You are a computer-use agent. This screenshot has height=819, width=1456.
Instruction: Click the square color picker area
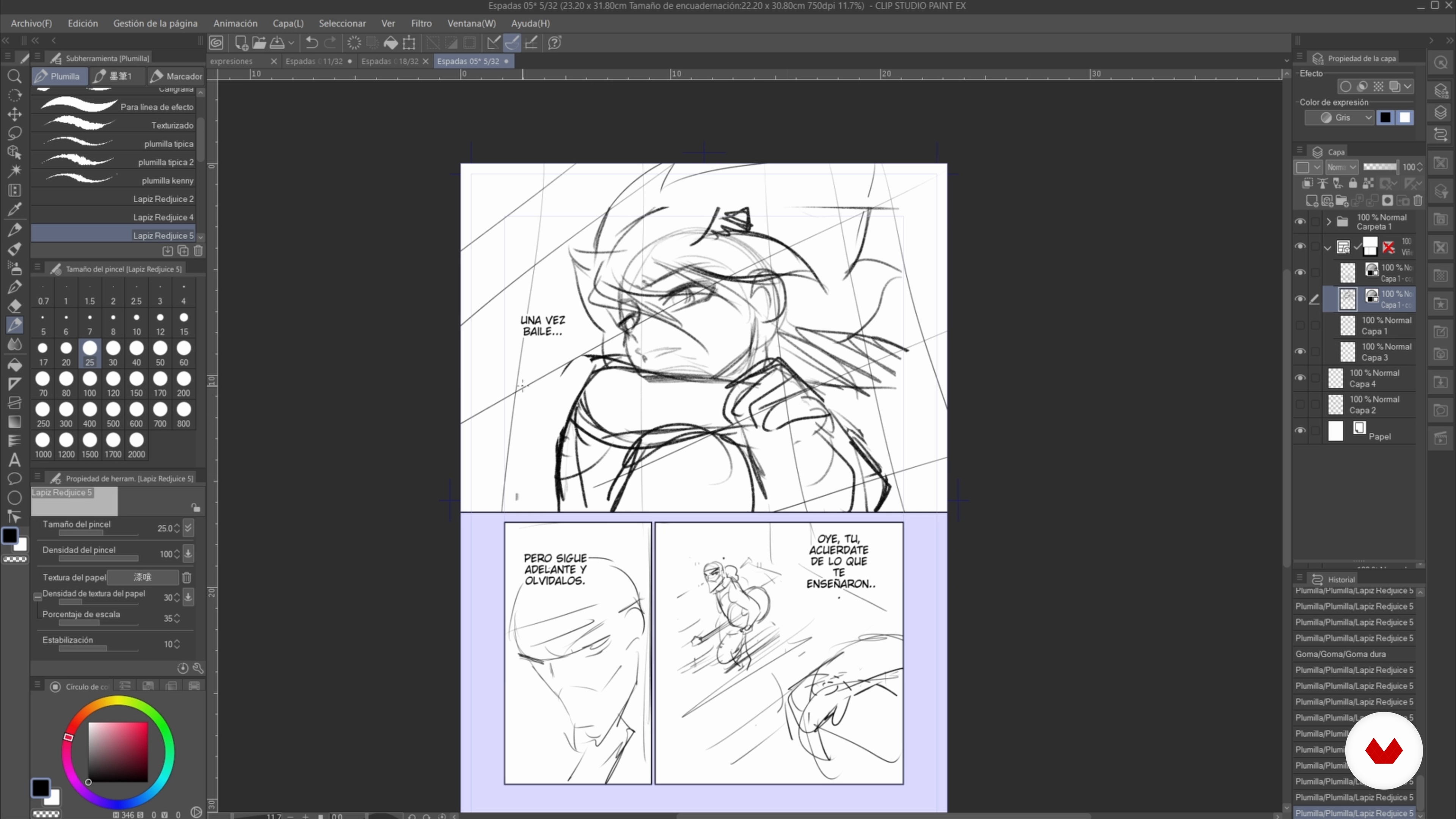(118, 752)
